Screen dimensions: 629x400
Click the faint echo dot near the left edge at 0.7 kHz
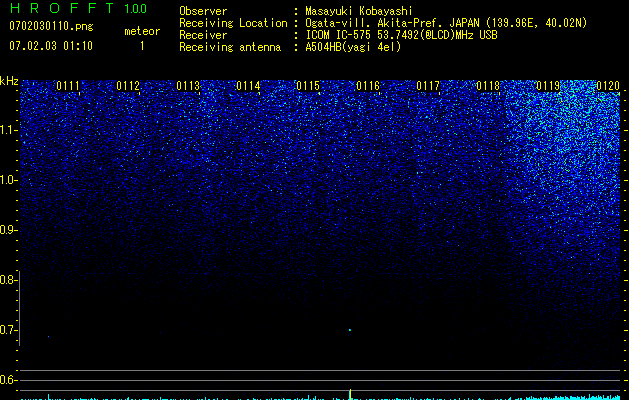49,337
